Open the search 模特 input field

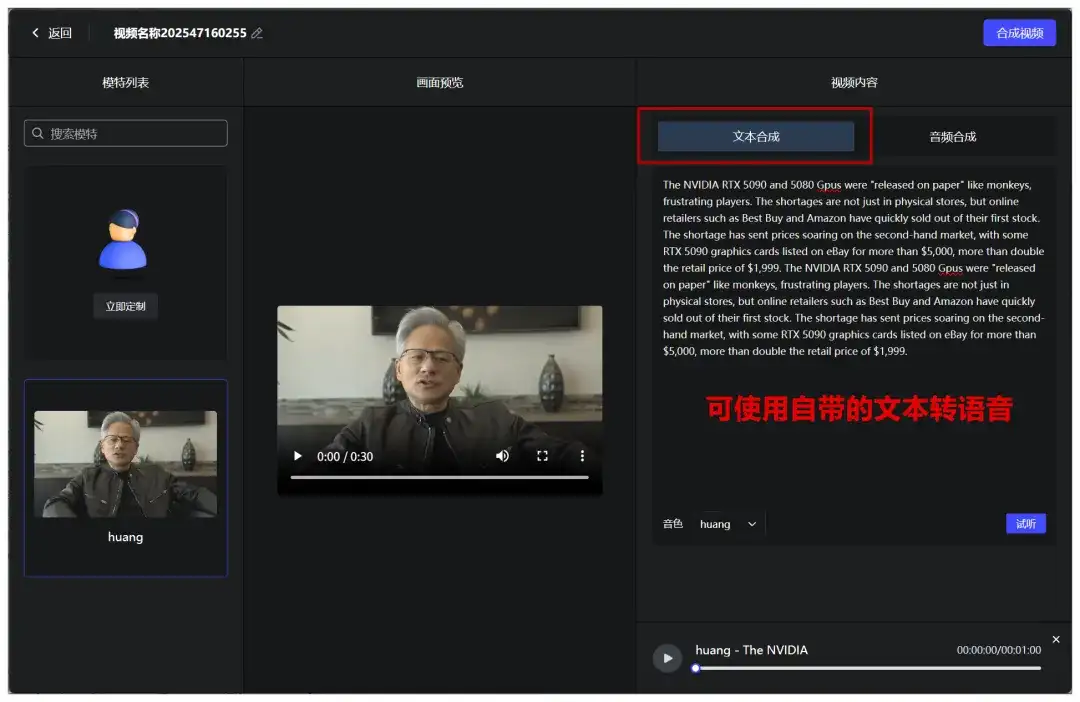125,132
